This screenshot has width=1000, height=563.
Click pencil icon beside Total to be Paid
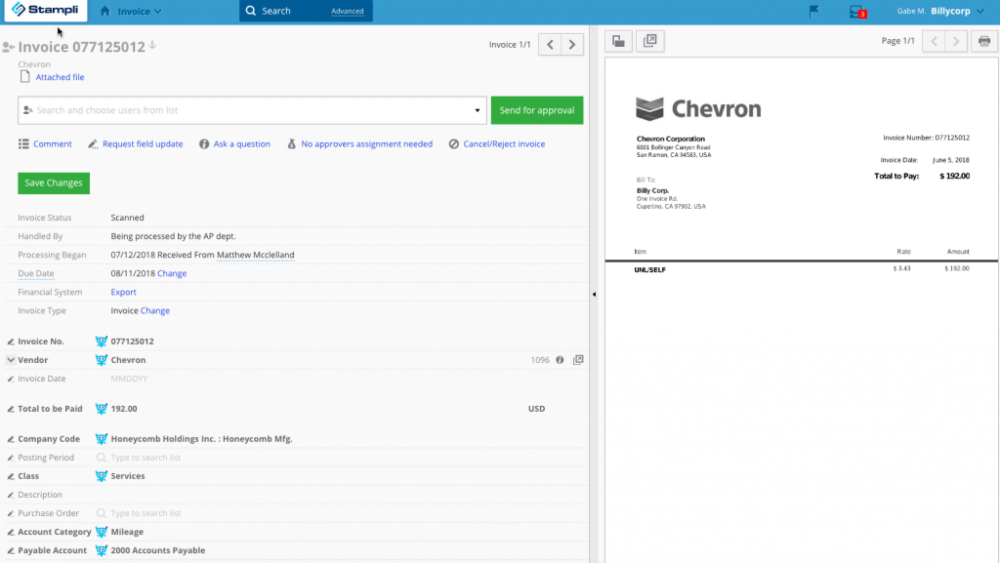point(11,409)
